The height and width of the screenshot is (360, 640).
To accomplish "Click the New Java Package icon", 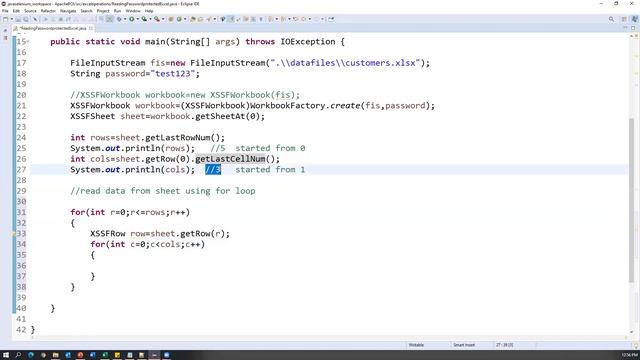I will [171, 19].
